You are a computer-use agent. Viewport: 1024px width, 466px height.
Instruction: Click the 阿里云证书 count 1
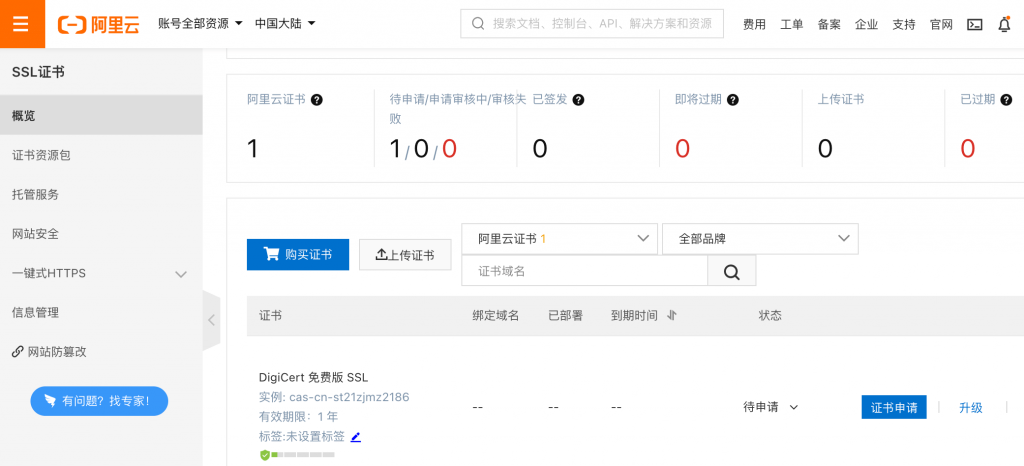(x=253, y=149)
